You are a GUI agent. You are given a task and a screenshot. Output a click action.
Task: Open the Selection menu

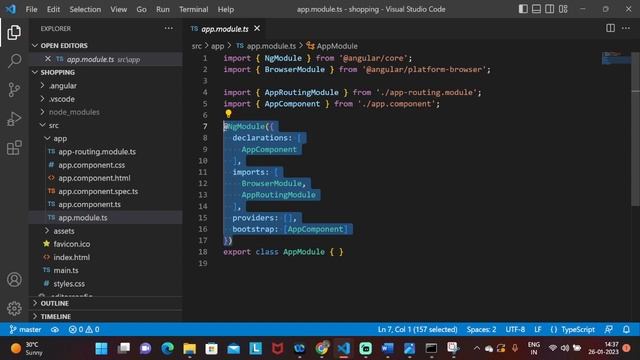coord(85,9)
